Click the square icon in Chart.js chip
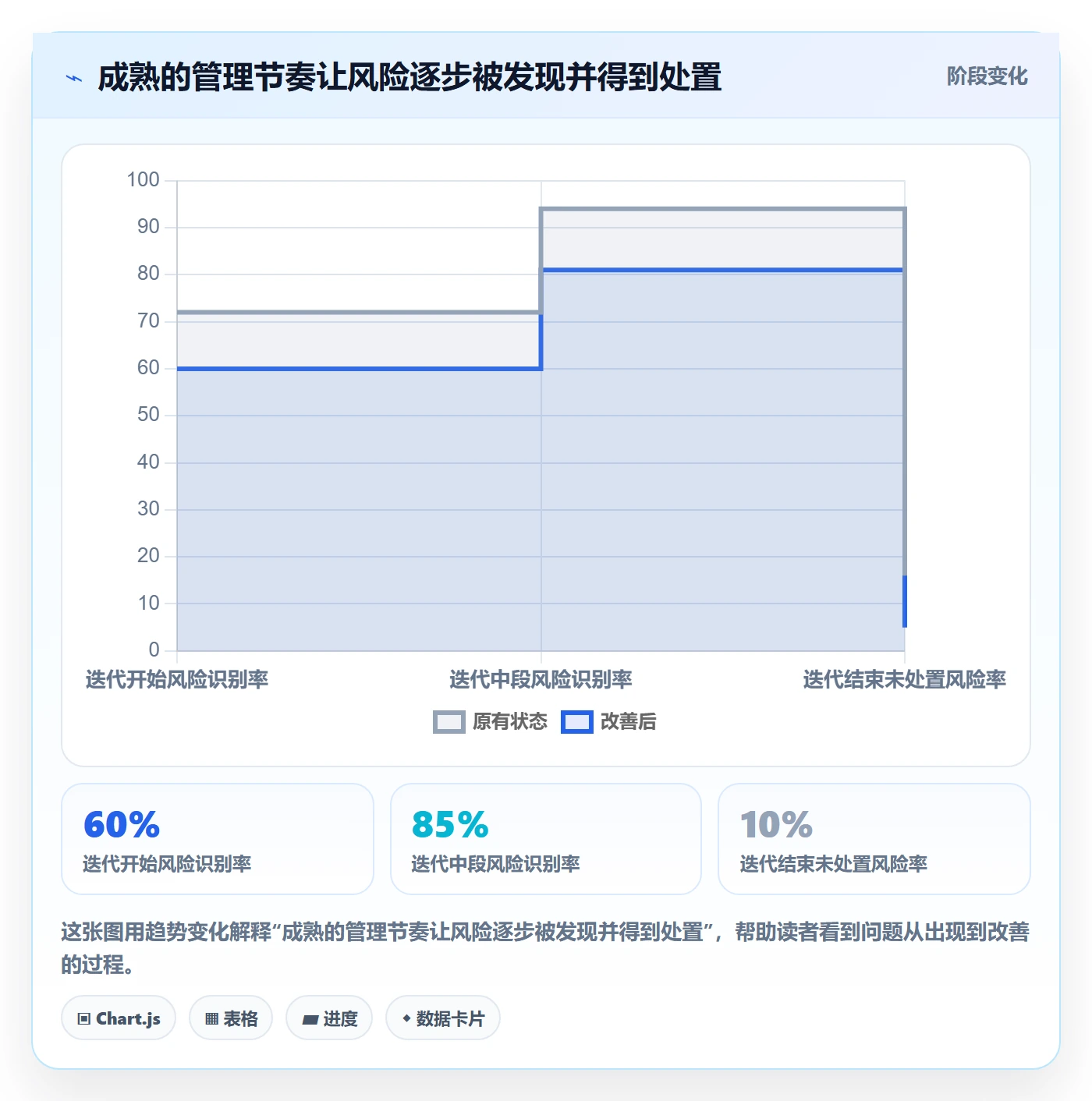 click(x=84, y=1019)
